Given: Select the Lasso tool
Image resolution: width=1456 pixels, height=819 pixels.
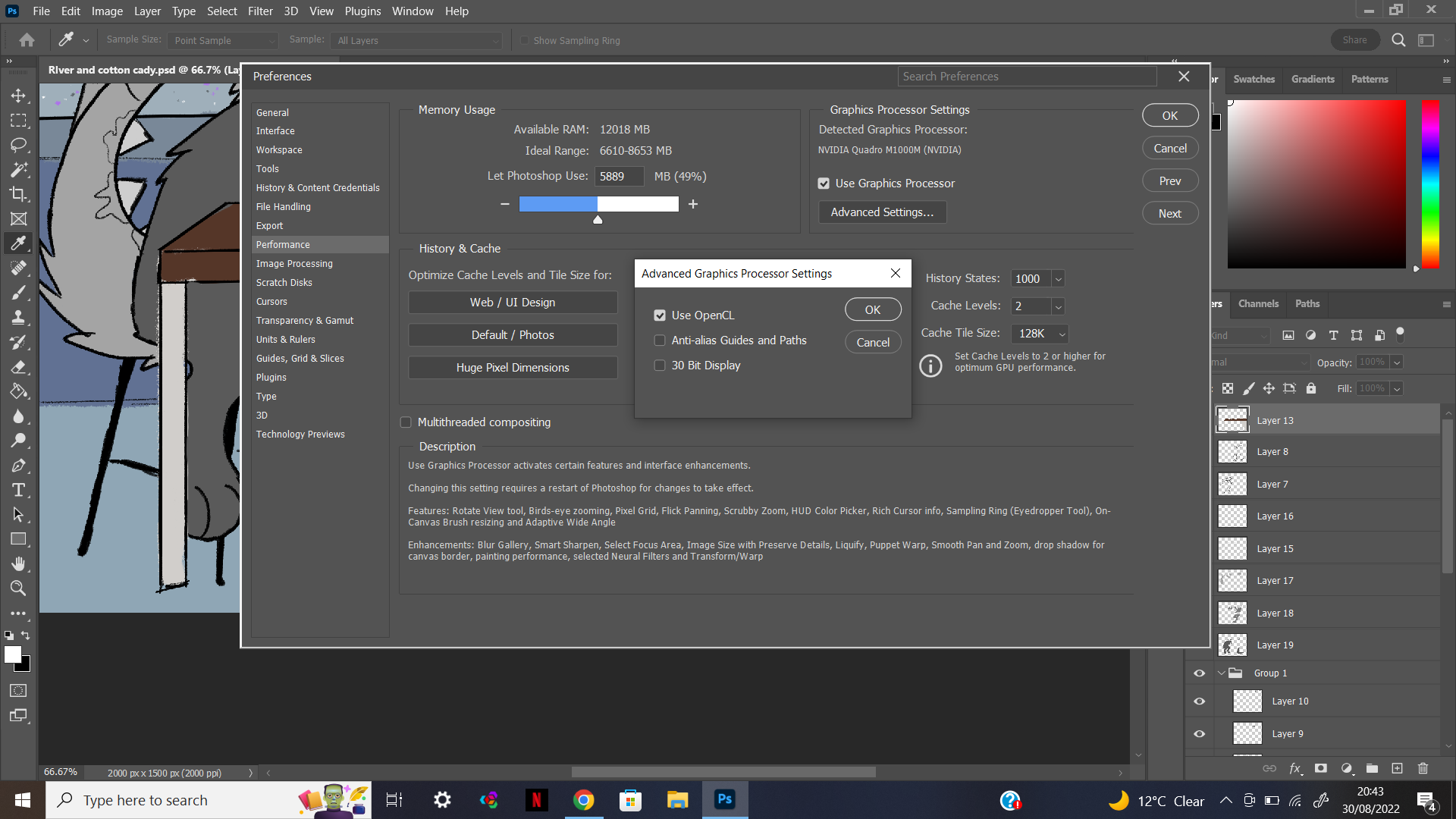Looking at the screenshot, I should (x=19, y=145).
